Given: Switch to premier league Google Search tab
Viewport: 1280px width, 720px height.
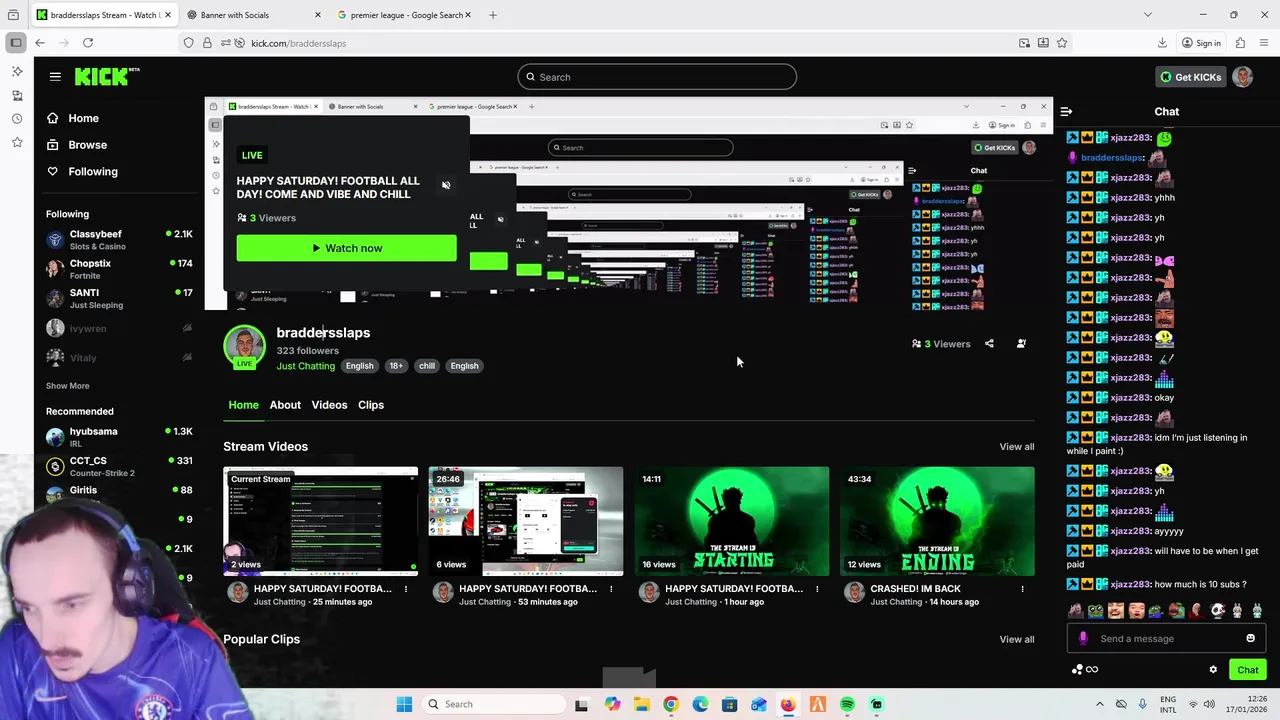Looking at the screenshot, I should tap(404, 15).
